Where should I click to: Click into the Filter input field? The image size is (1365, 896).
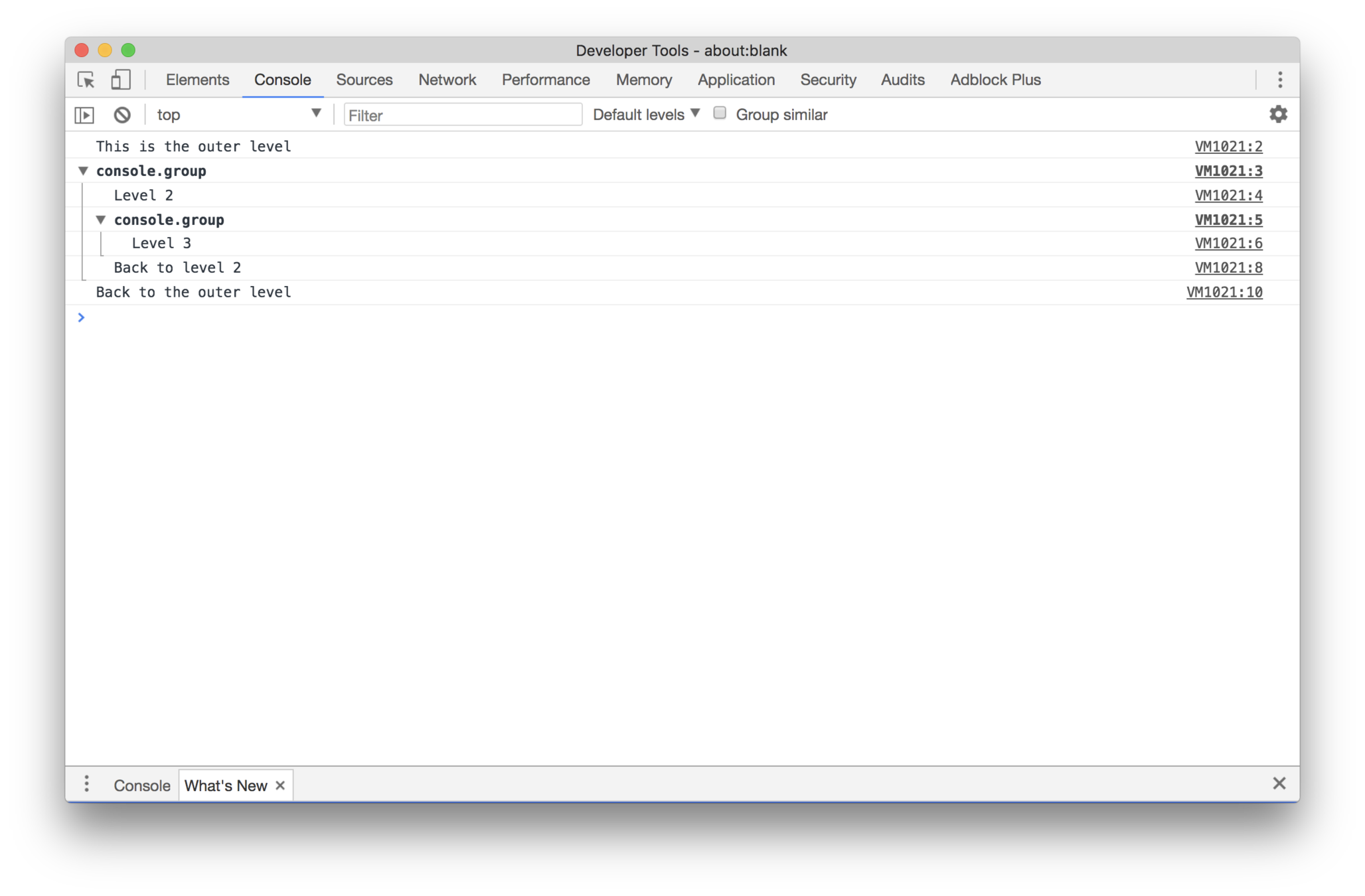point(463,115)
